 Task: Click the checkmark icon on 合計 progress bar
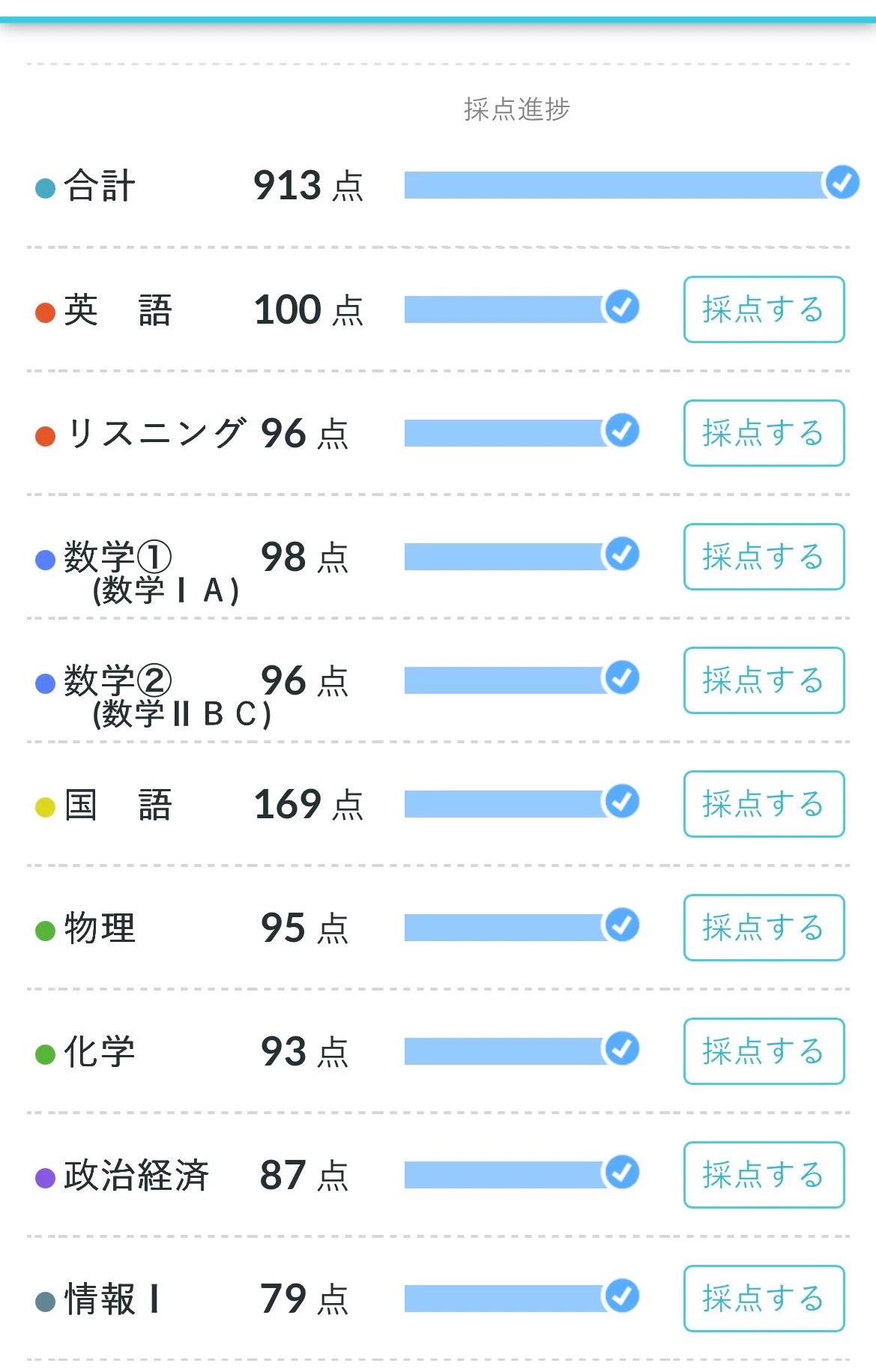click(x=842, y=182)
